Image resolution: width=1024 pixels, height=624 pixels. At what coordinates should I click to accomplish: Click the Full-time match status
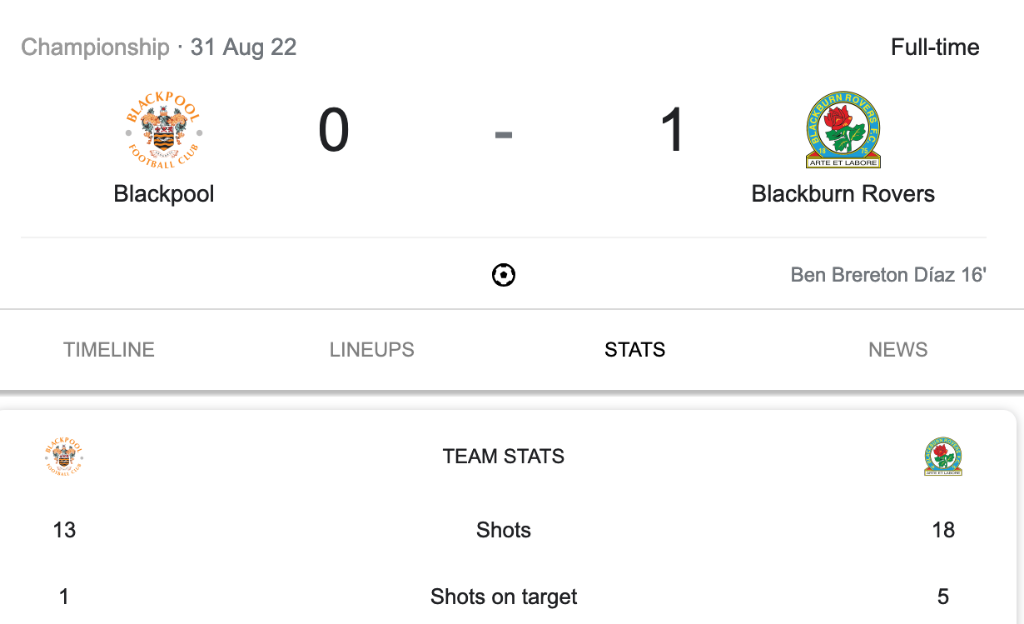pos(935,47)
